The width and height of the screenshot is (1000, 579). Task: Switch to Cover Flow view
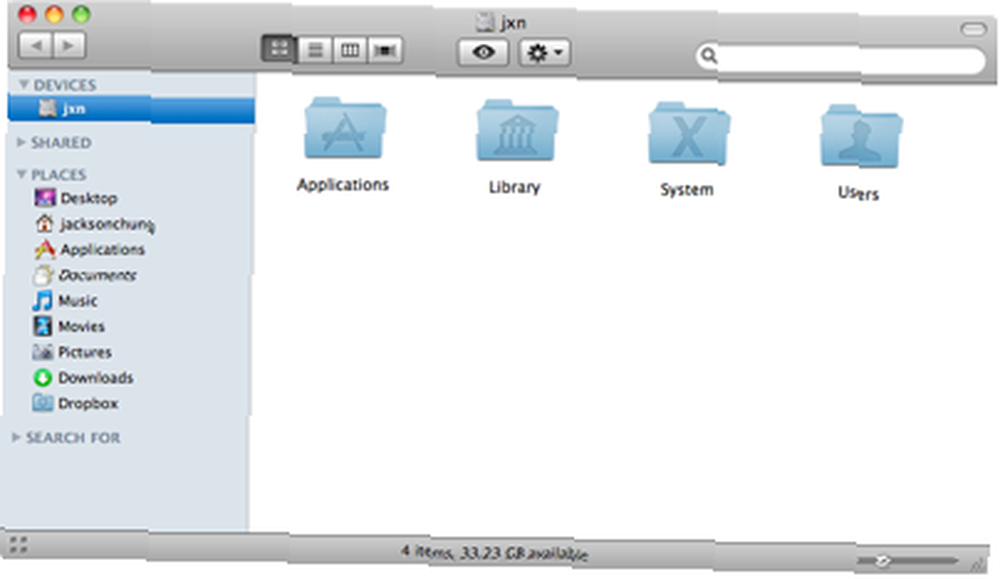[385, 50]
